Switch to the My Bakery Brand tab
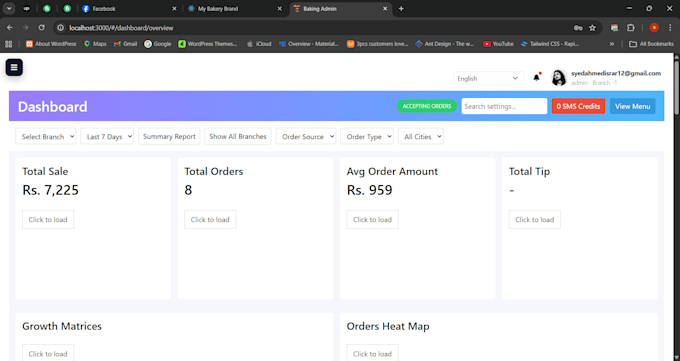 [235, 9]
